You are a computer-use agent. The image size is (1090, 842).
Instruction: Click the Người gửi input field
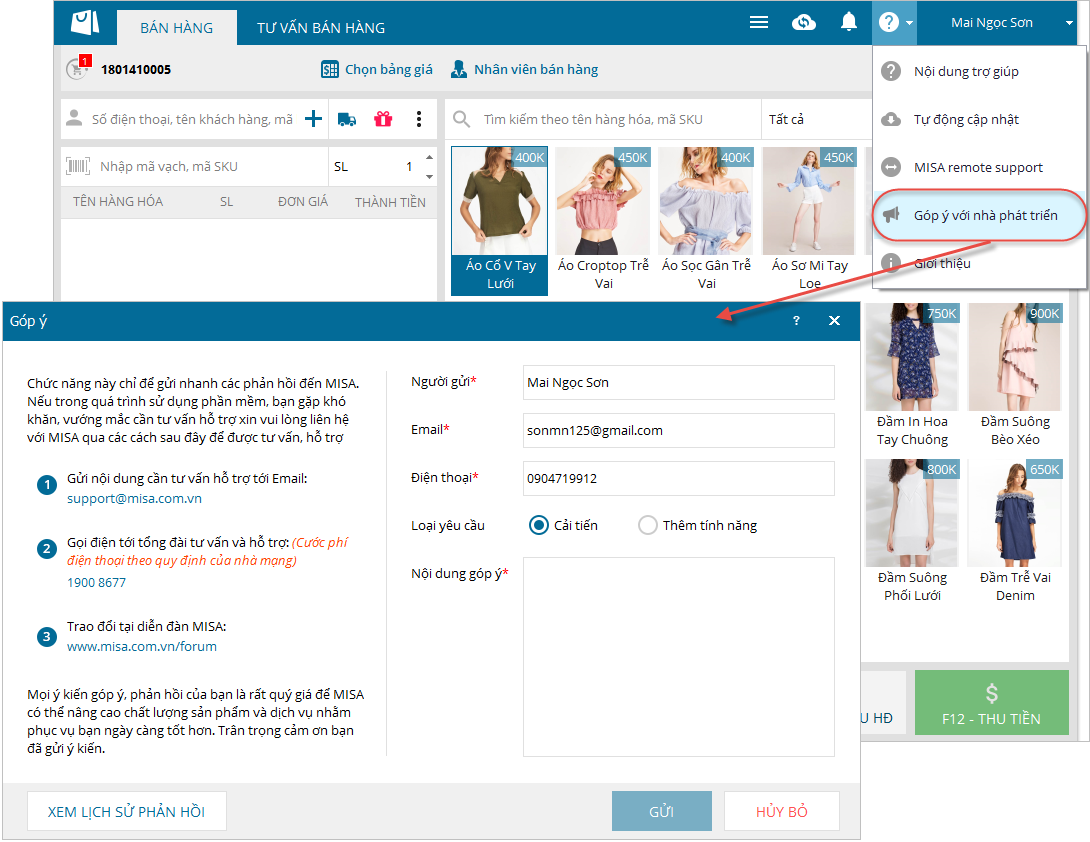coord(678,382)
